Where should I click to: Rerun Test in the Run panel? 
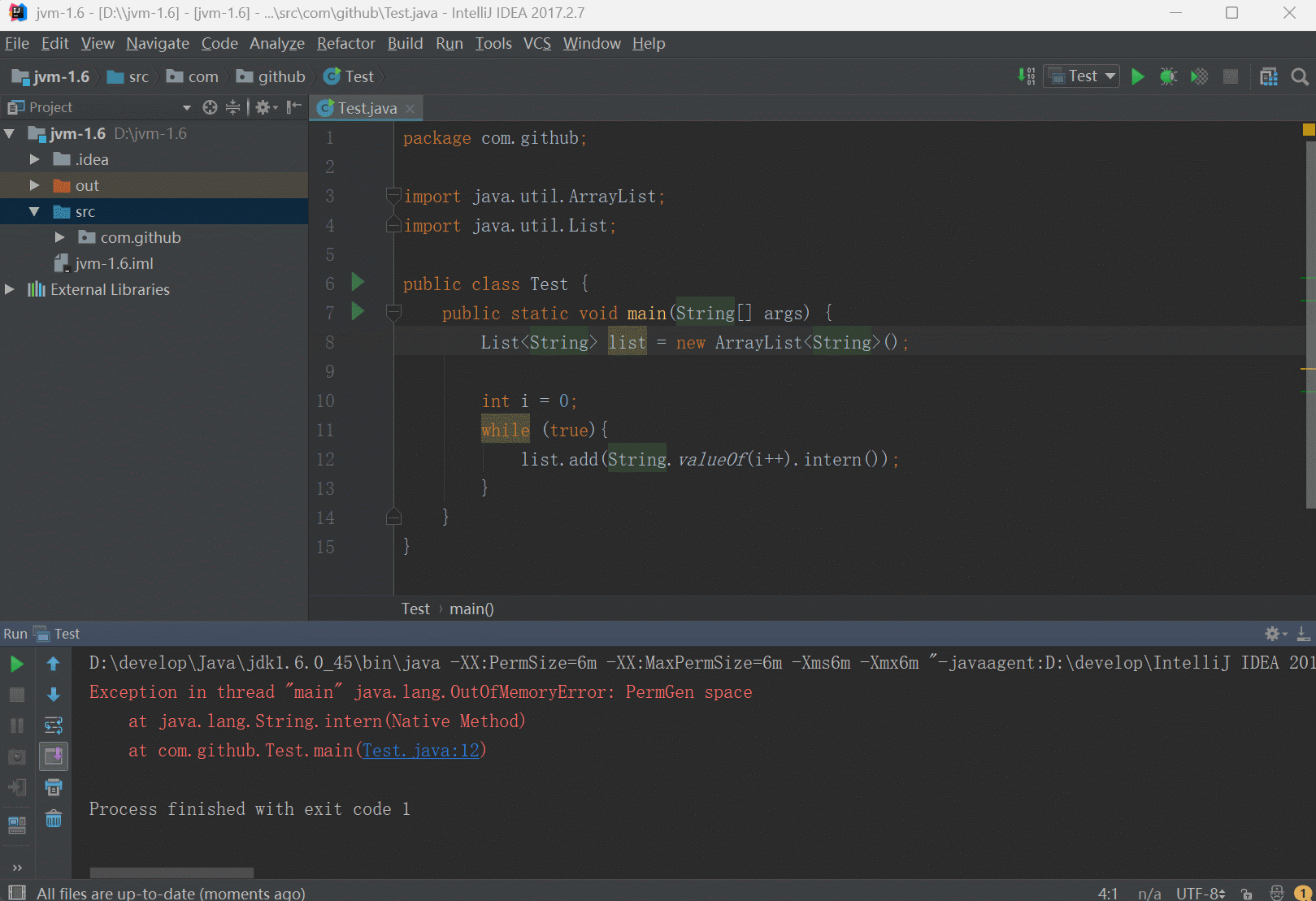coord(16,664)
